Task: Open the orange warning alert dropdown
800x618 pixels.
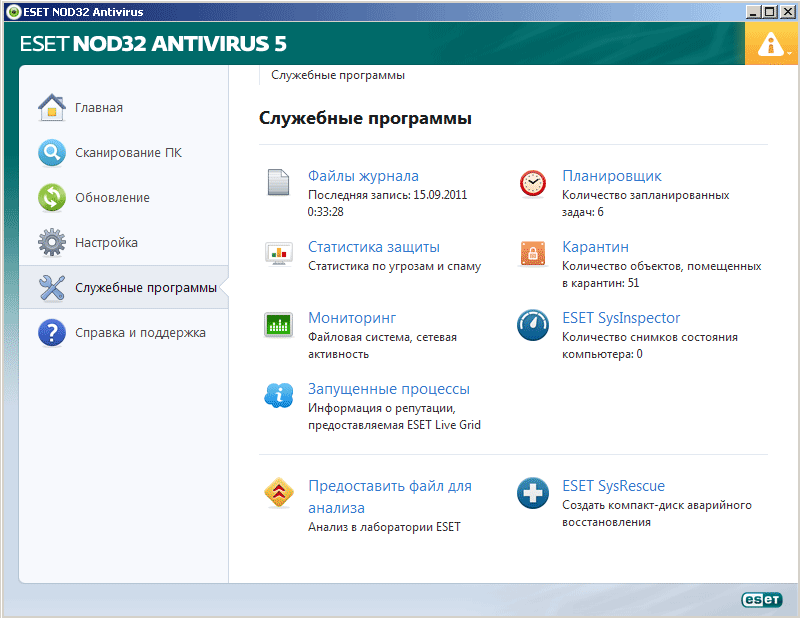Action: coord(771,44)
